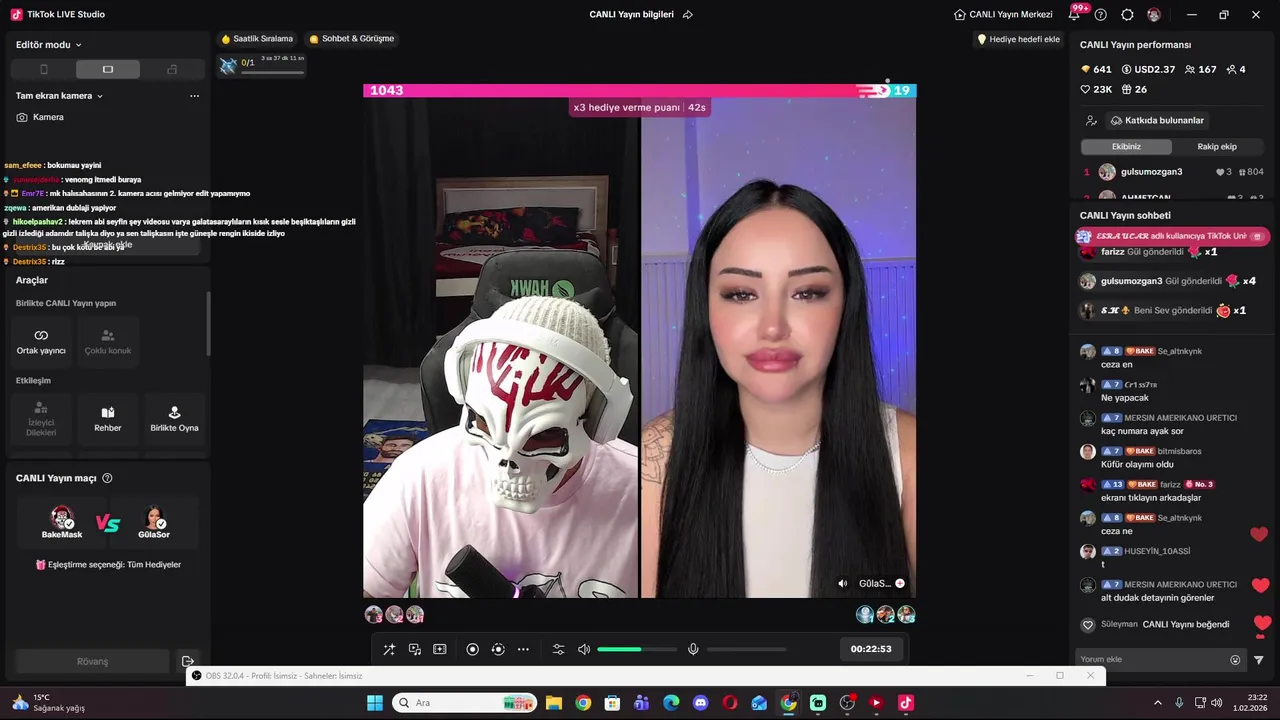Mute GülaS opponent audio speaker icon
Screen dimensions: 1280x720
point(842,584)
